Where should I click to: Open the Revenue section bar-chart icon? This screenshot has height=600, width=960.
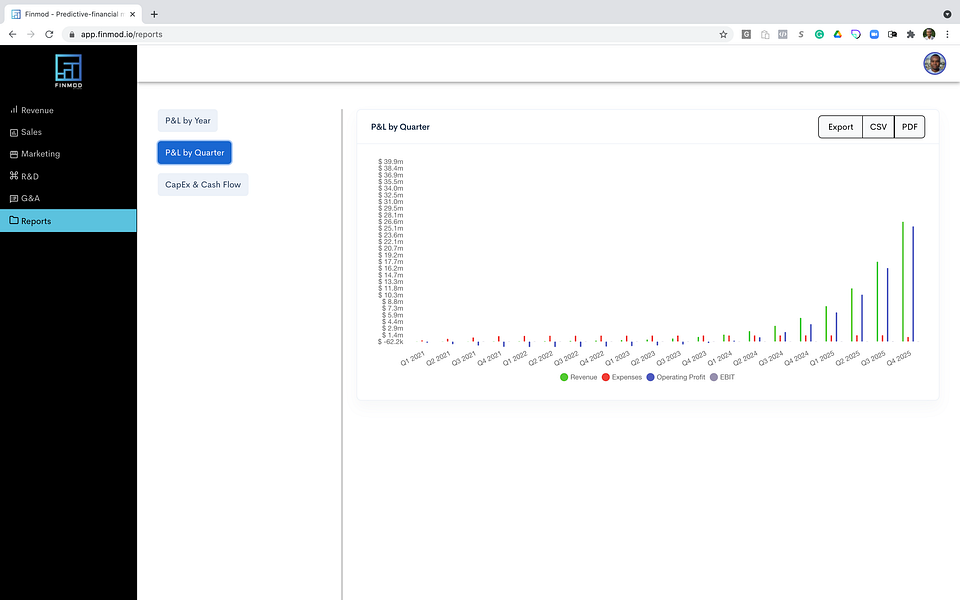click(13, 110)
